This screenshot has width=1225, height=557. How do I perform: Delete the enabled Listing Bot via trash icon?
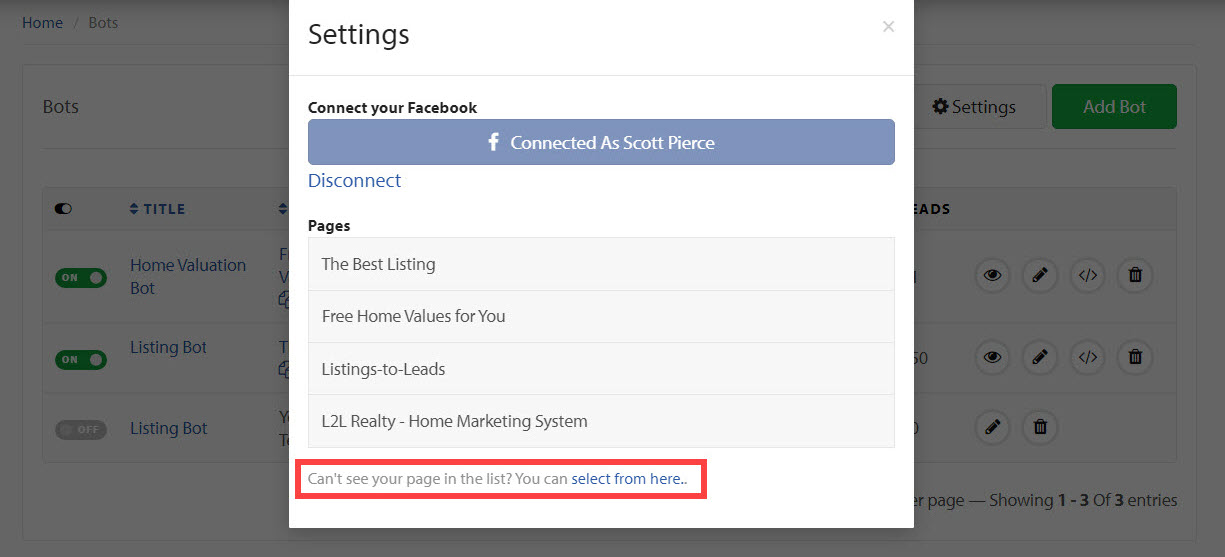click(x=1135, y=356)
